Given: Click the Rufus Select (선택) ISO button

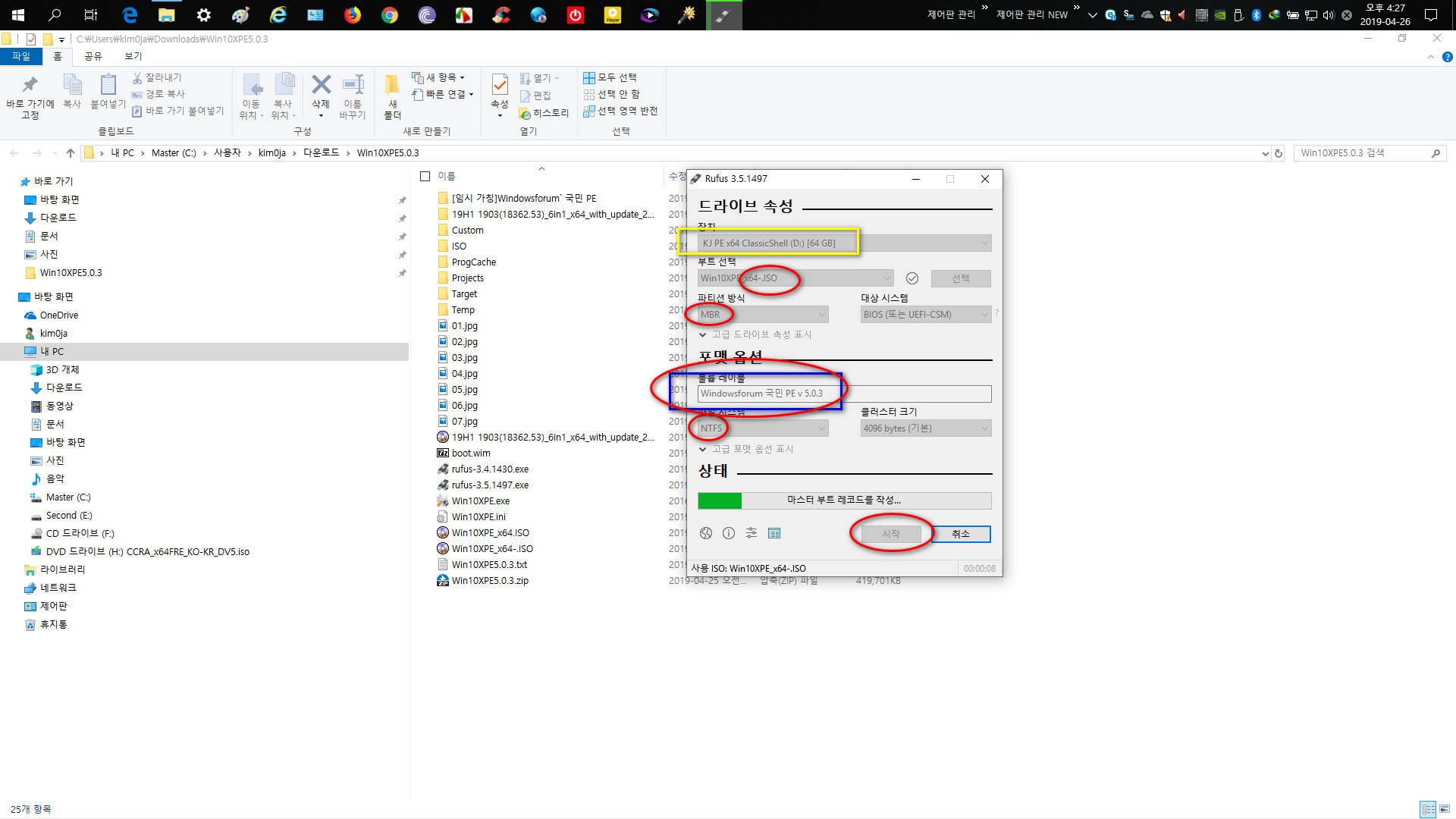Looking at the screenshot, I should [961, 278].
